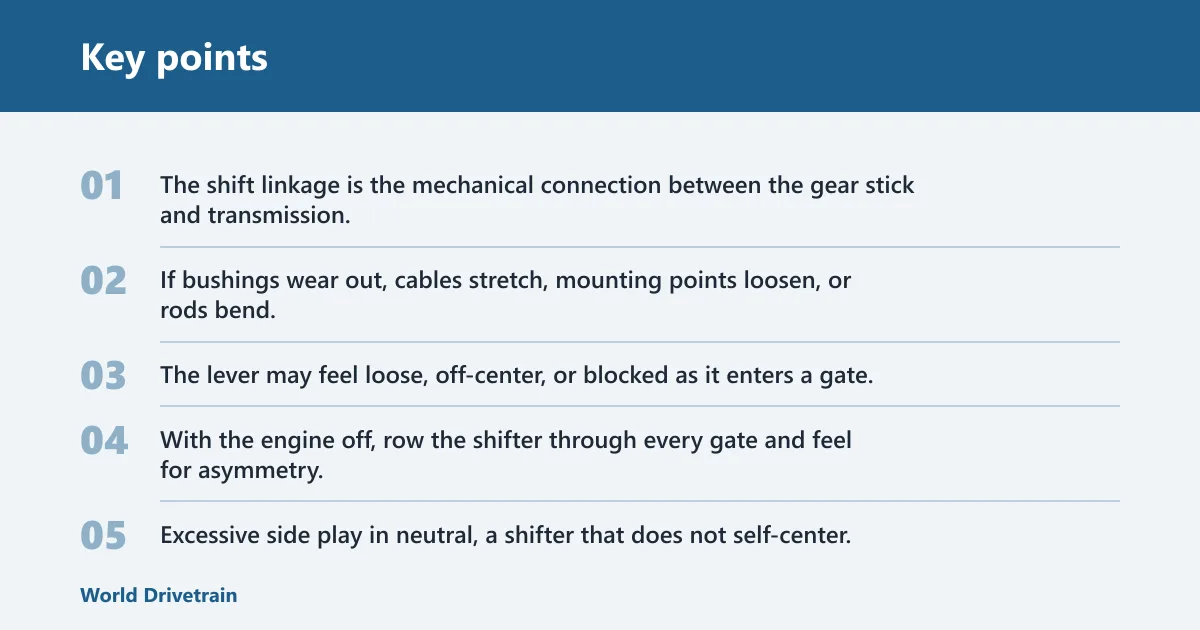Click text about excessive side play

(x=505, y=535)
